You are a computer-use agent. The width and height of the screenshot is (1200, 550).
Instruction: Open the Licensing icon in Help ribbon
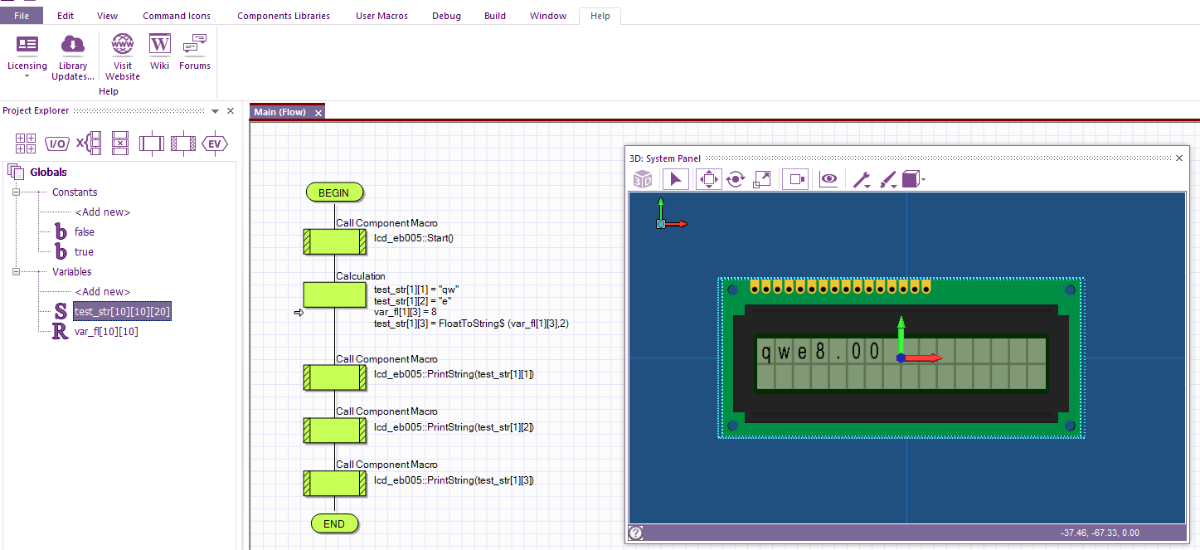click(x=27, y=44)
